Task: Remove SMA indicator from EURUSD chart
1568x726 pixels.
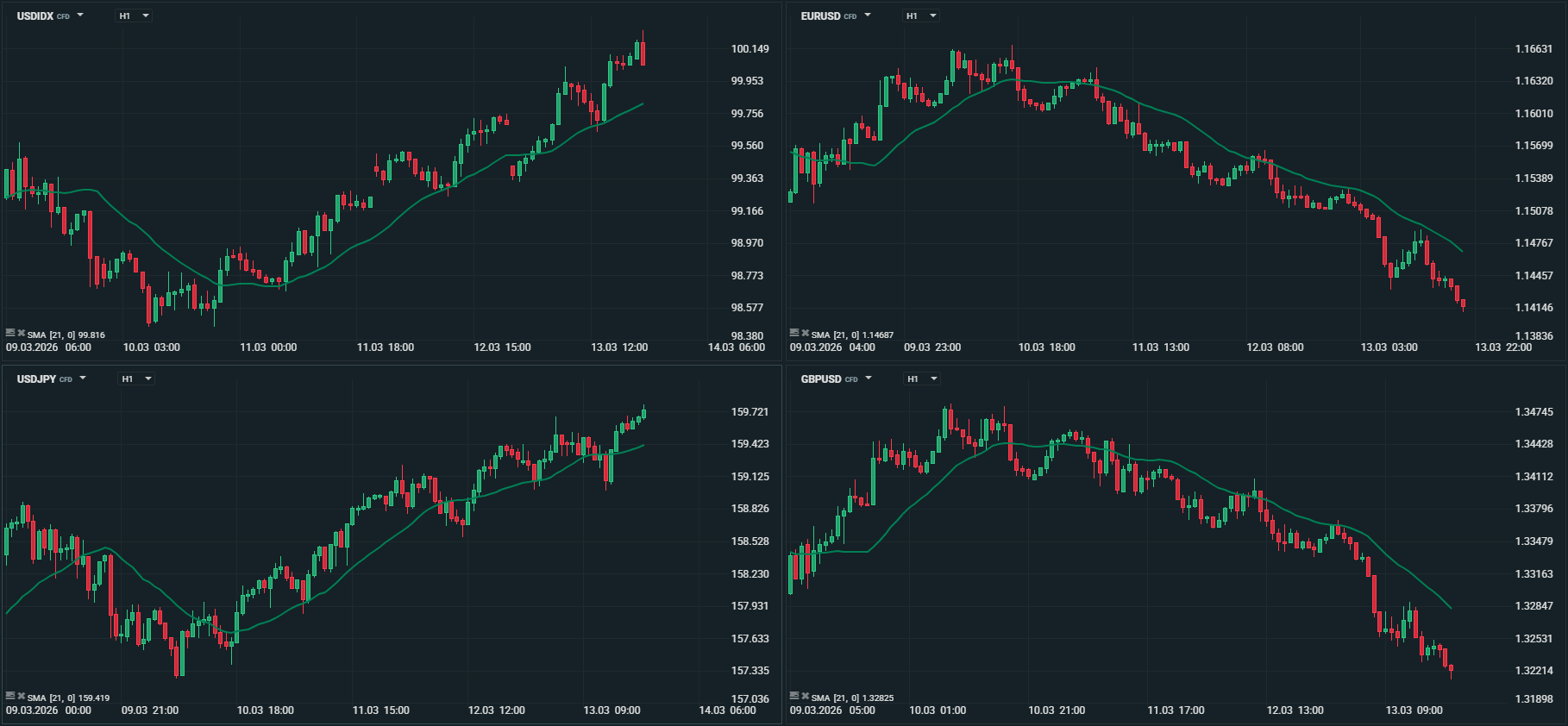Action: tap(806, 333)
